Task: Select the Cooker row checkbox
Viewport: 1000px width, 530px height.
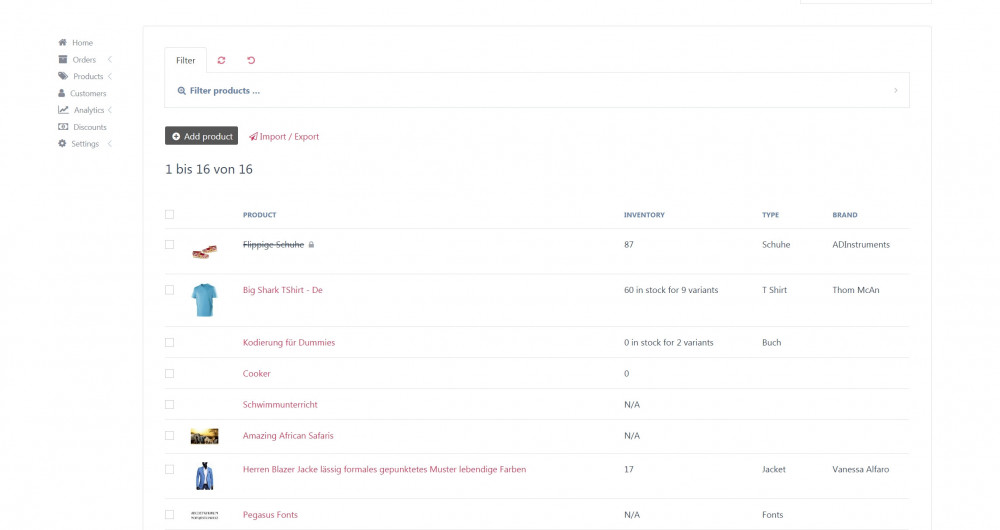Action: click(170, 373)
